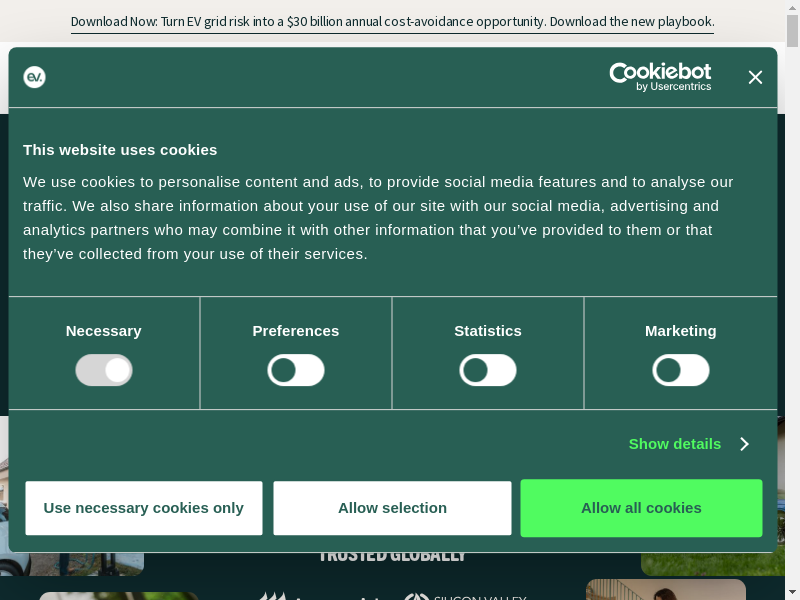Click the Necessary category label
The width and height of the screenshot is (800, 600).
(104, 331)
